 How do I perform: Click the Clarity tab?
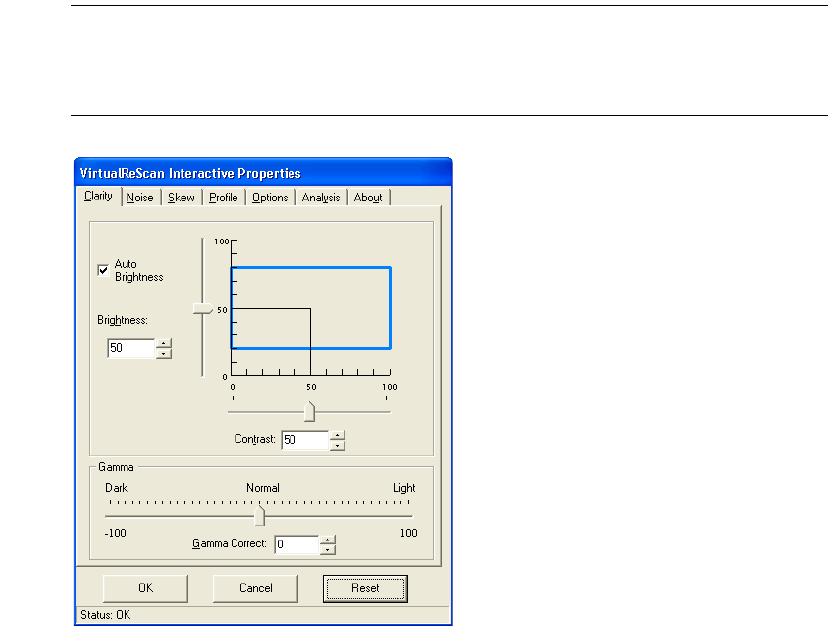[x=98, y=197]
